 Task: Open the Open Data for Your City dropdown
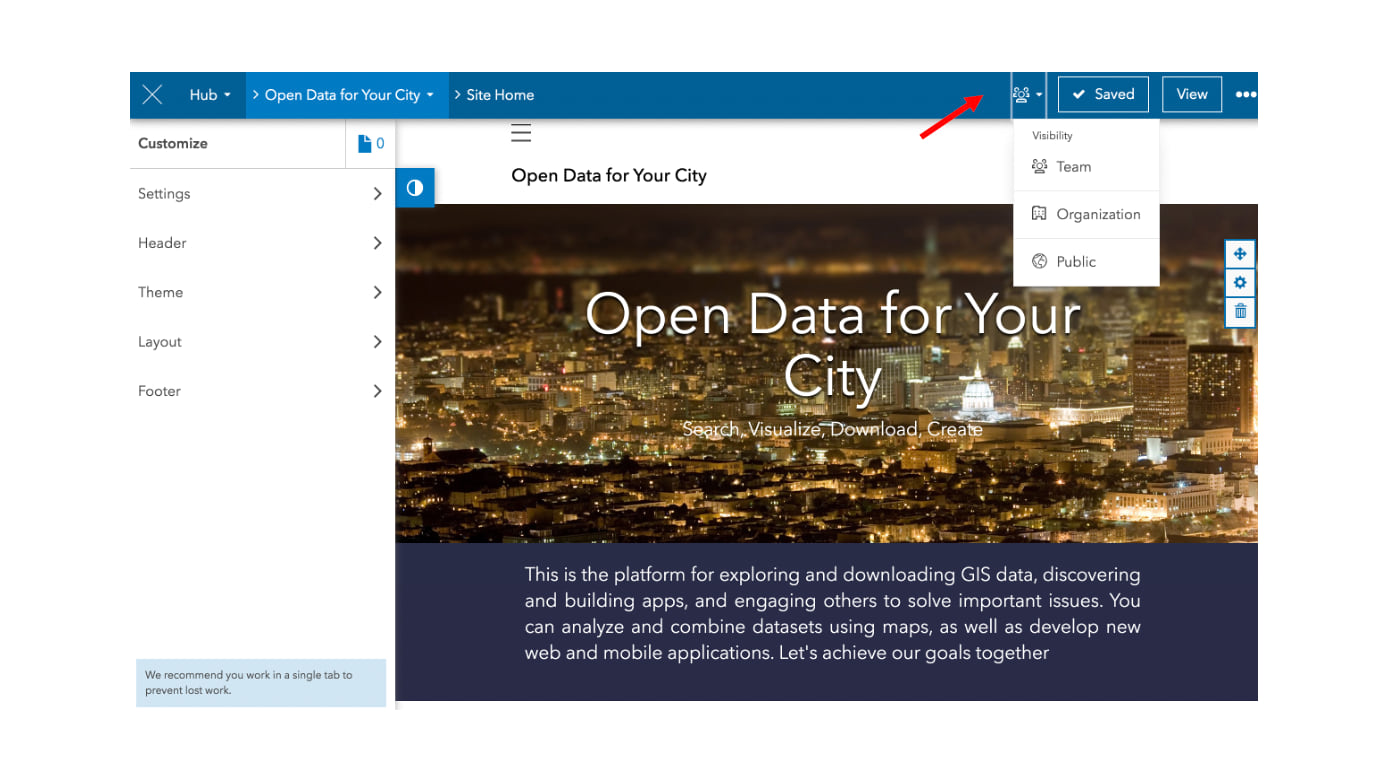pyautogui.click(x=347, y=95)
